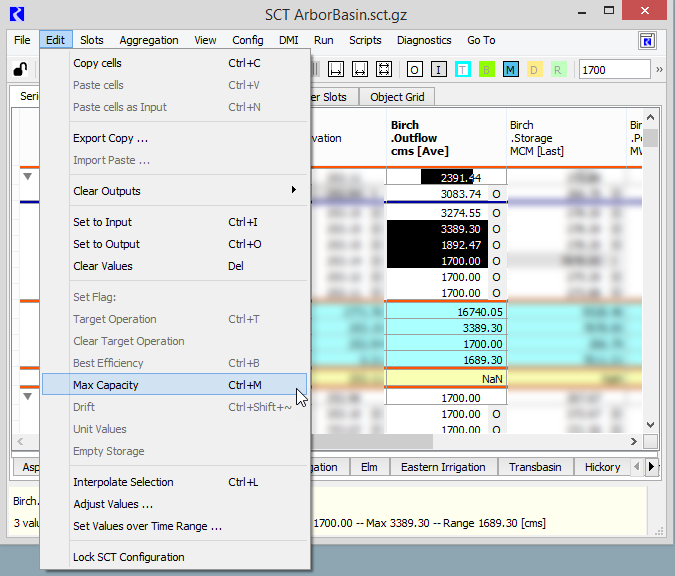Open the Eastern Irrigation object tab
This screenshot has width=675, height=576.
pyautogui.click(x=443, y=467)
